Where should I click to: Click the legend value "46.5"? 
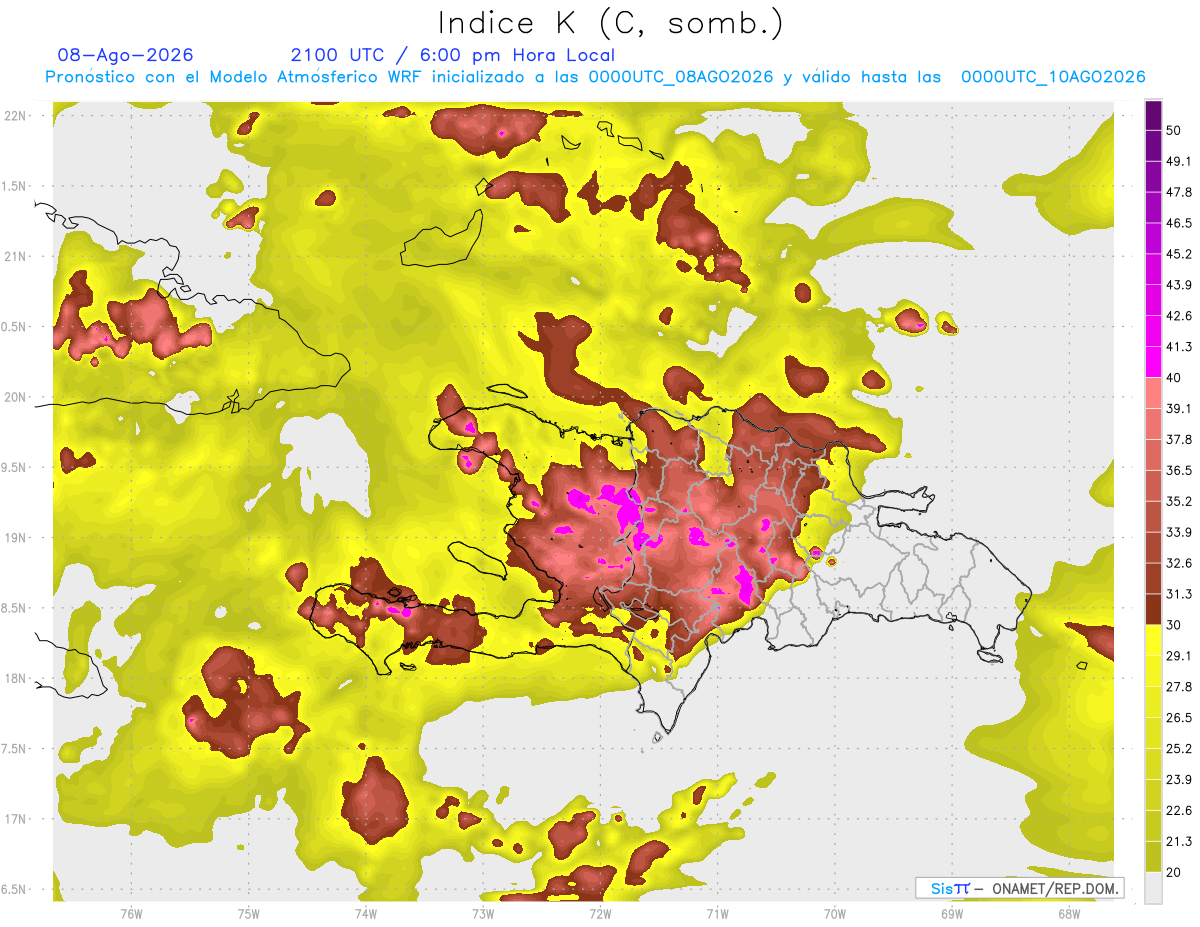1179,223
